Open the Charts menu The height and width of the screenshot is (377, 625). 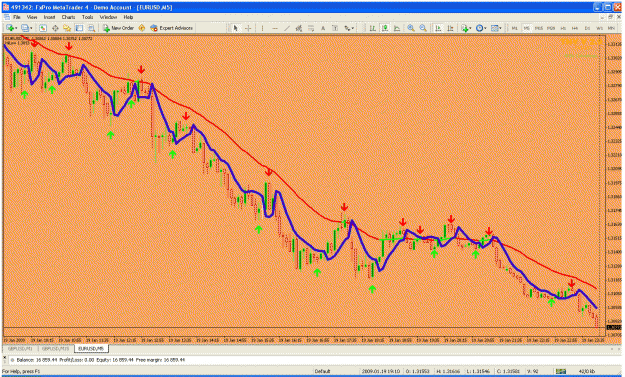coord(68,17)
